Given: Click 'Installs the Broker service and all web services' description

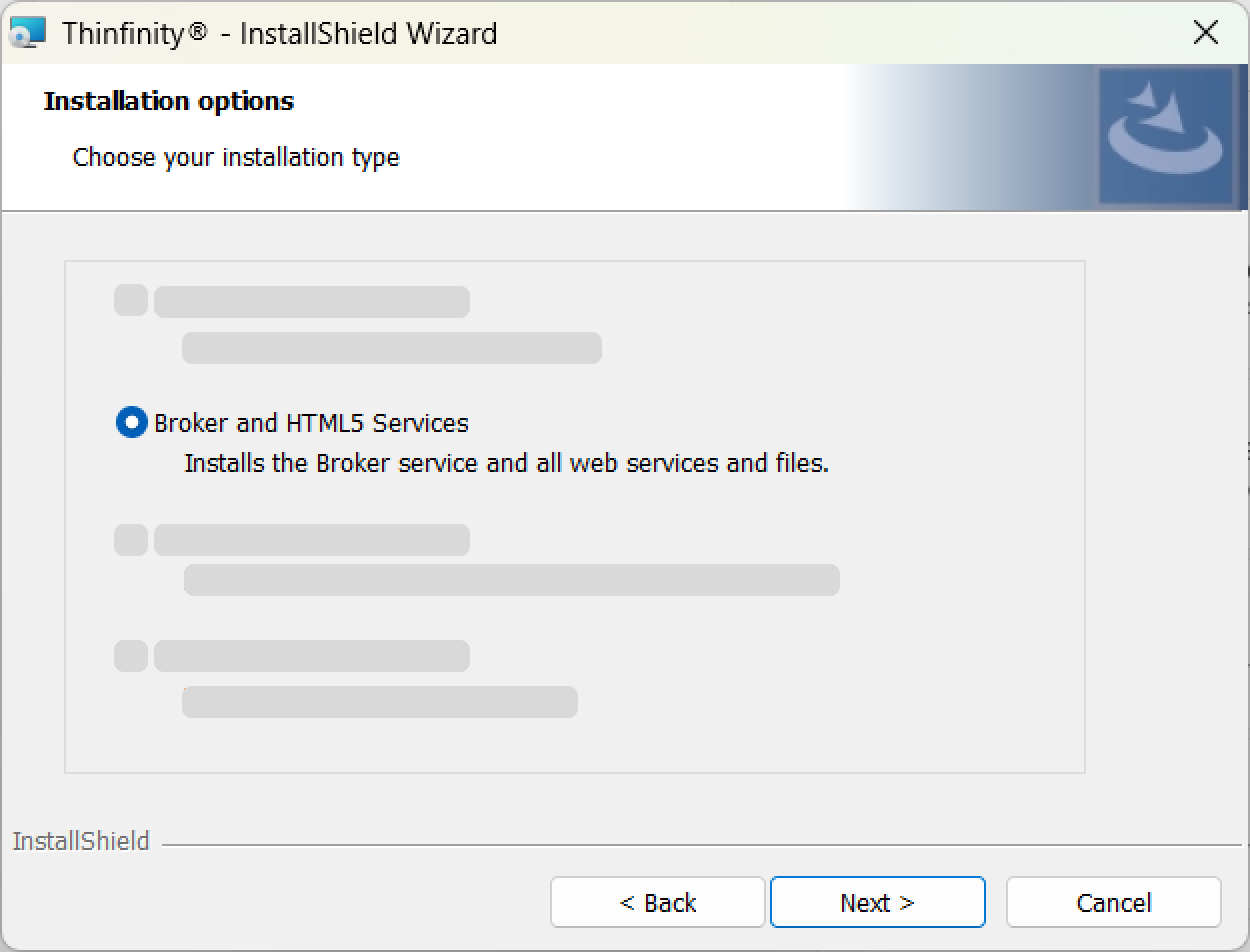Looking at the screenshot, I should click(x=507, y=464).
